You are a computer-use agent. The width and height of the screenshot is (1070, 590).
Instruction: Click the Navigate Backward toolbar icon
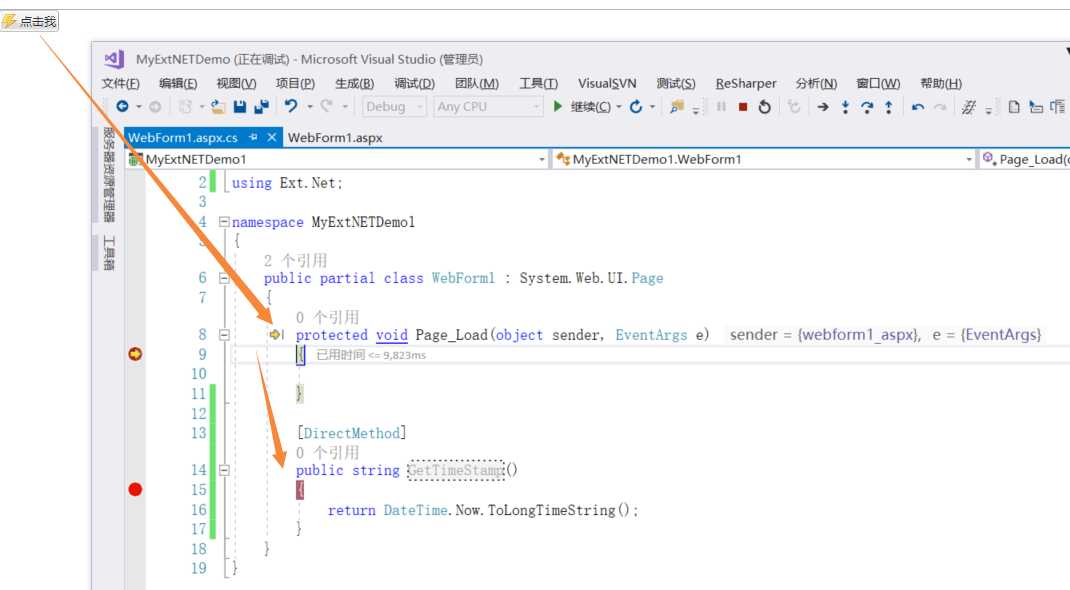tap(122, 106)
